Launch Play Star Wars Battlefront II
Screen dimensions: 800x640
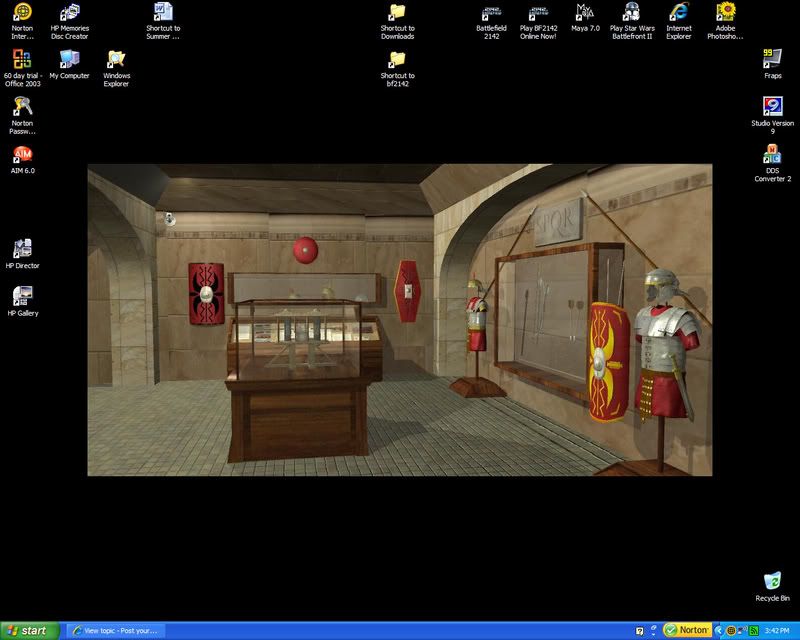632,20
